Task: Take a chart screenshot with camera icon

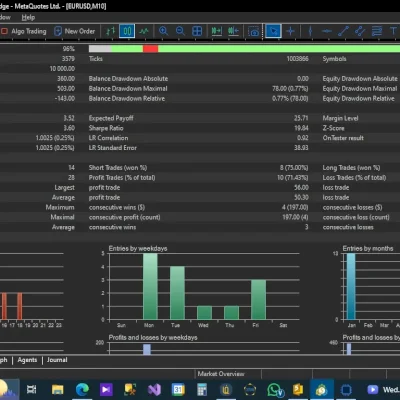Action: (254, 32)
